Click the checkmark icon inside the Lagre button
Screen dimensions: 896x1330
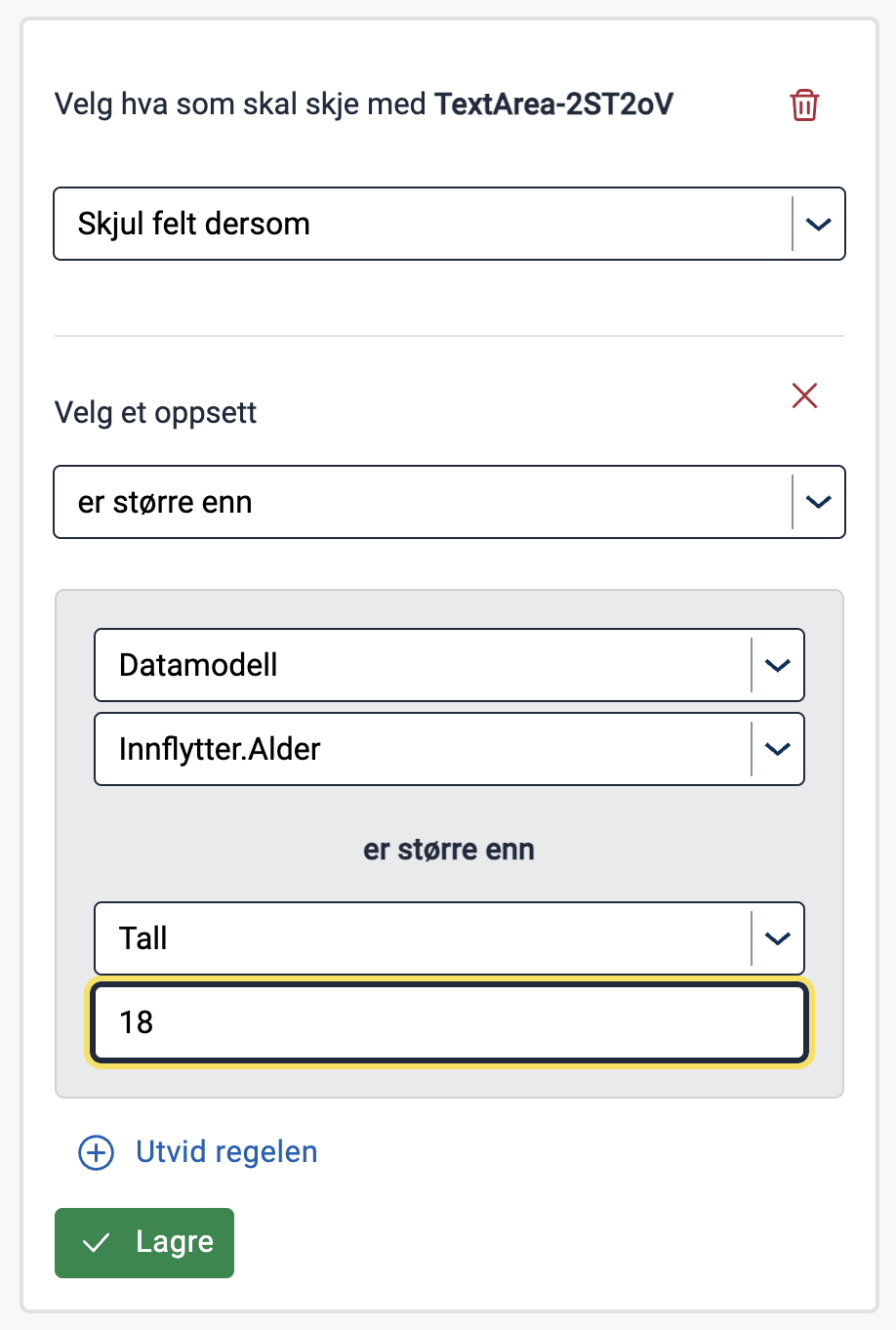95,1242
